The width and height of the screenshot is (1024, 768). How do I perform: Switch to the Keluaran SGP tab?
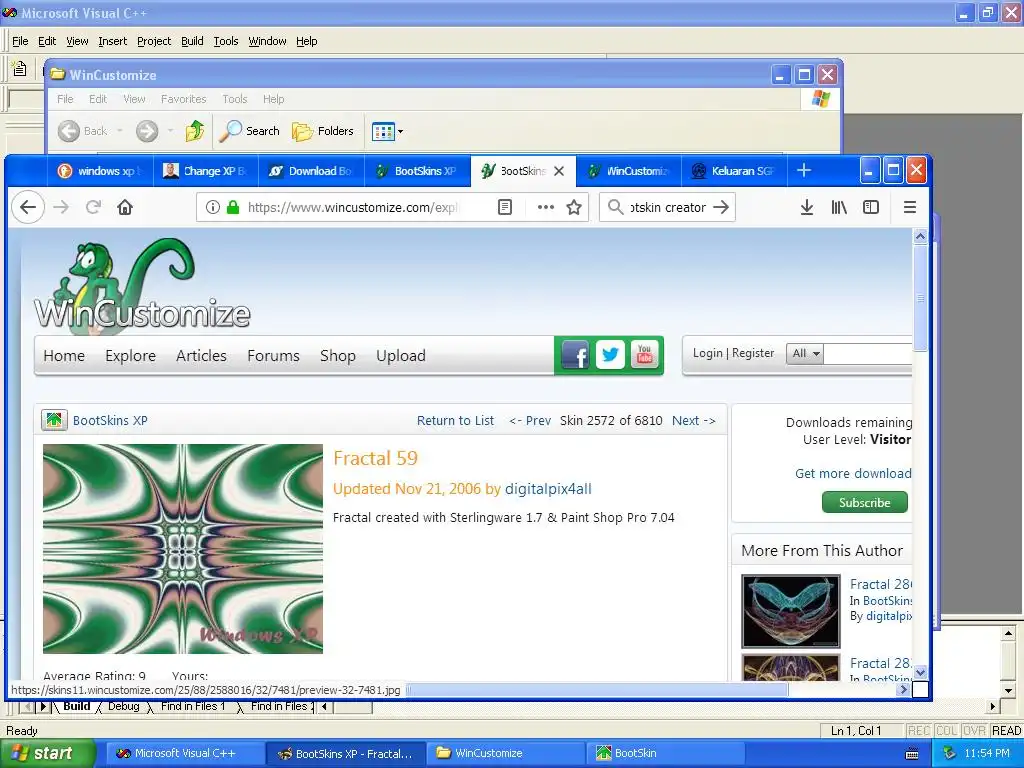[733, 171]
